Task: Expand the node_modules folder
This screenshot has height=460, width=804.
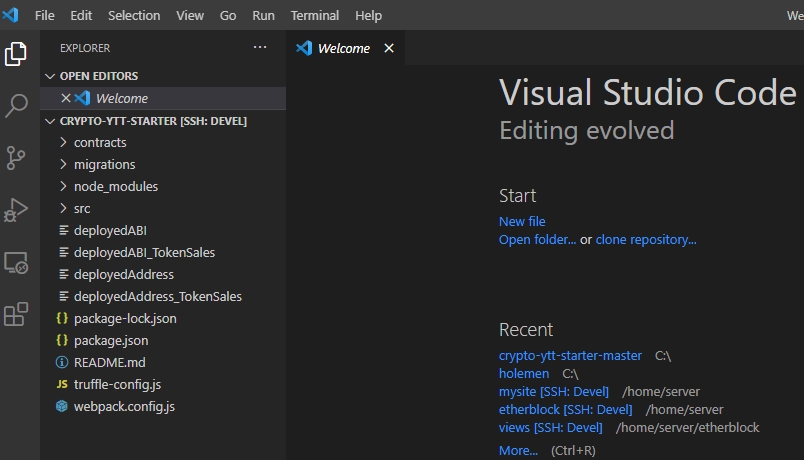Action: 63,186
